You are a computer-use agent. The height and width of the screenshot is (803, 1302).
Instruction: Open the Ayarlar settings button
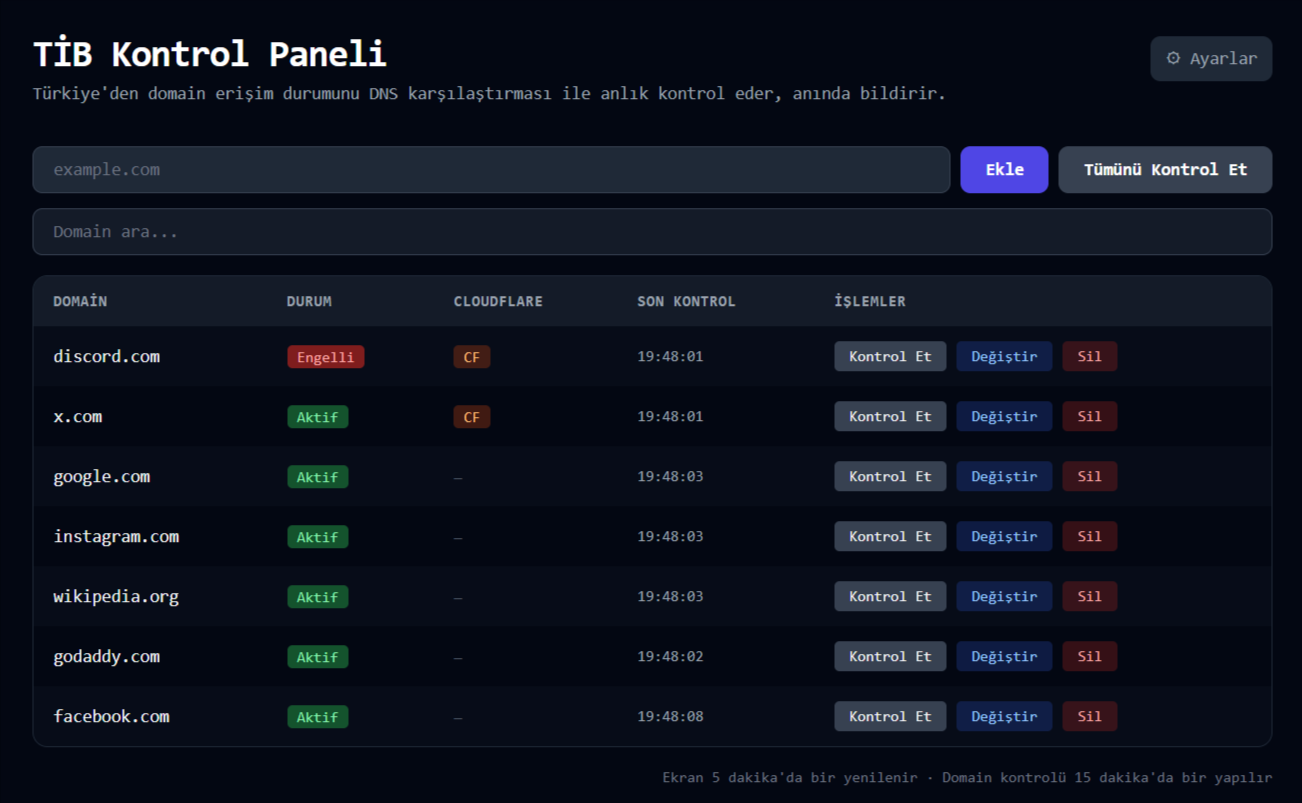1211,59
